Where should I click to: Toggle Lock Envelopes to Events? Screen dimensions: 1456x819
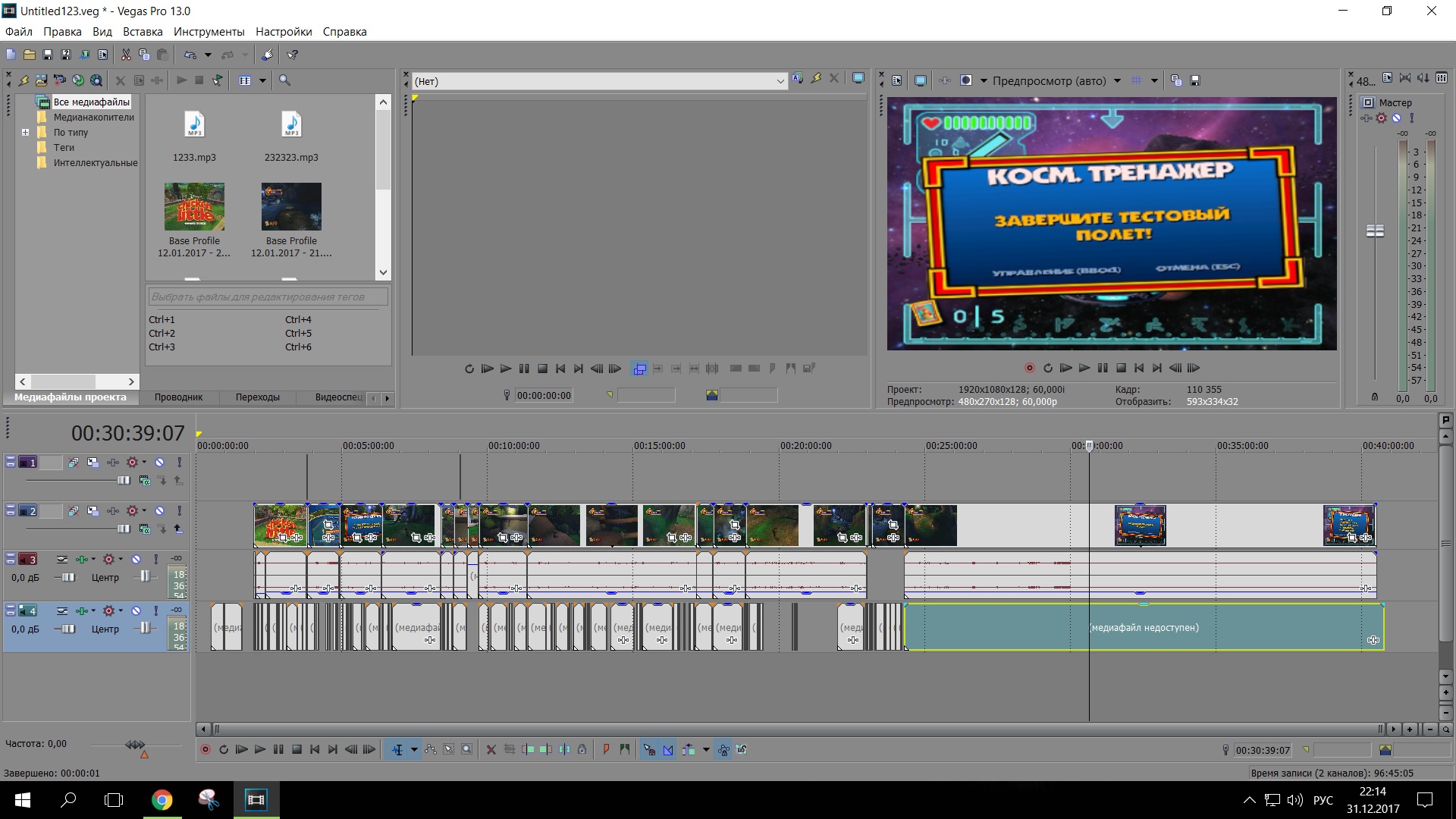723,749
